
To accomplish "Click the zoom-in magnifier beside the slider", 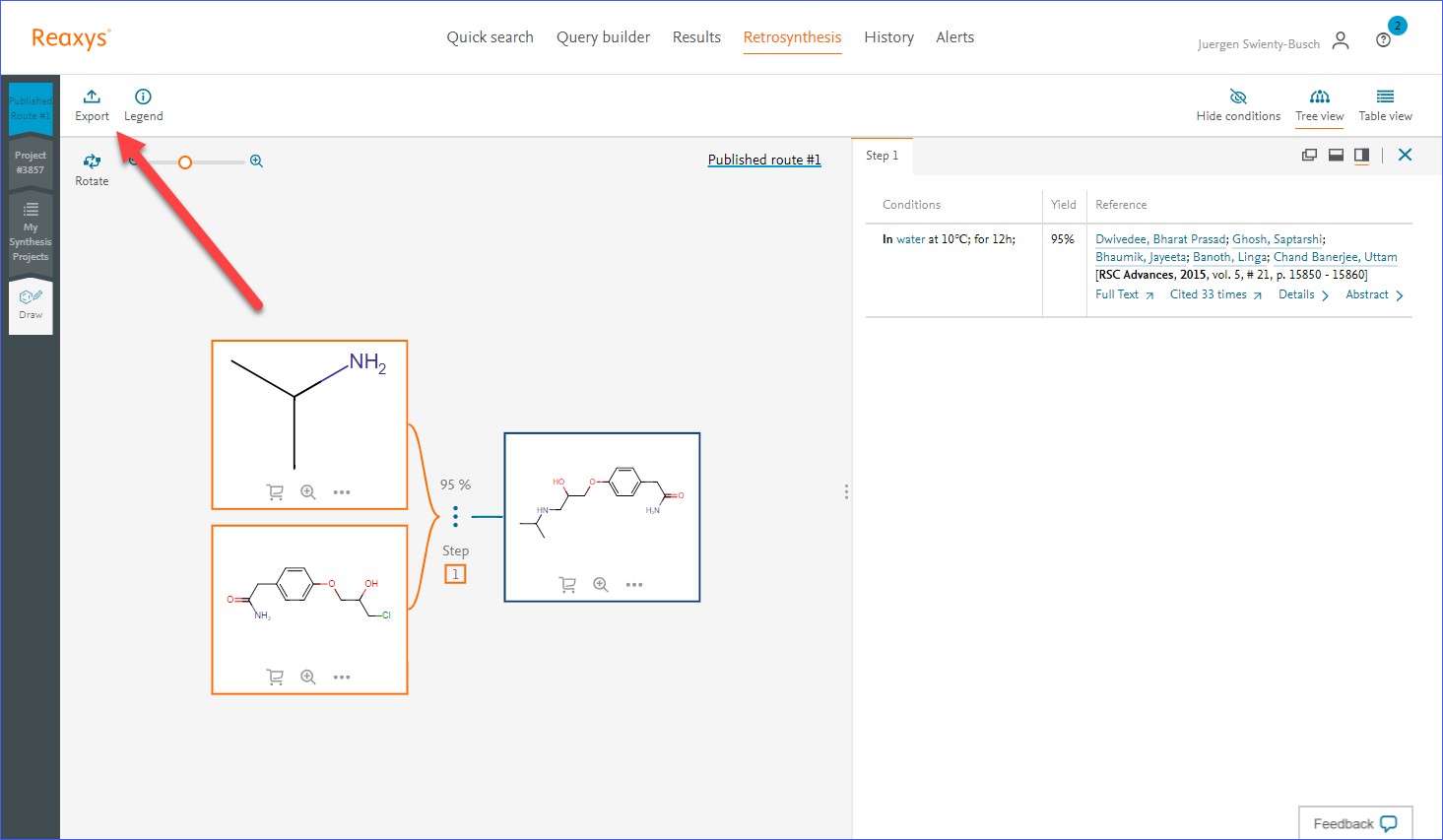I will tap(256, 162).
